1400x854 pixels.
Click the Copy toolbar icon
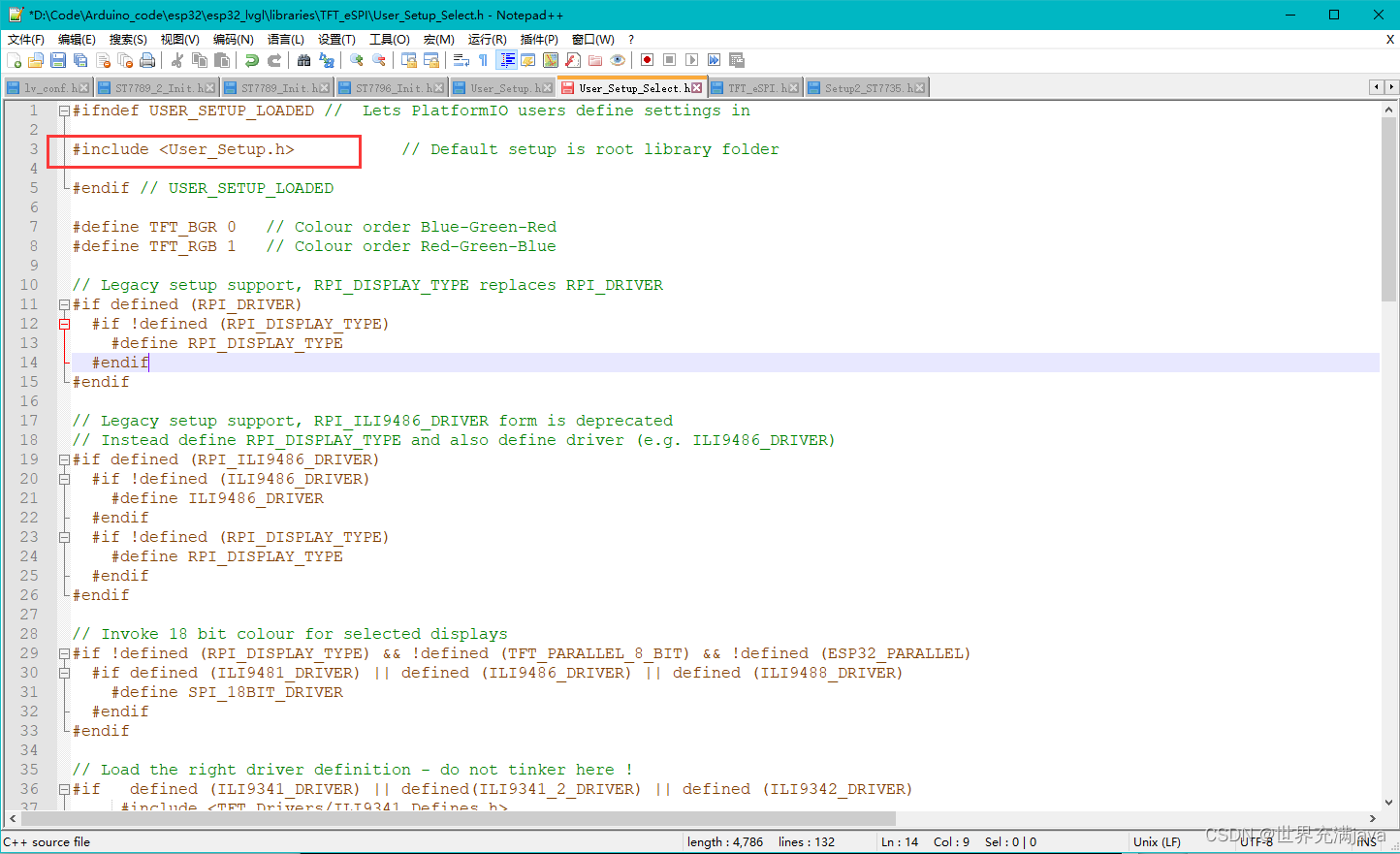coord(200,60)
